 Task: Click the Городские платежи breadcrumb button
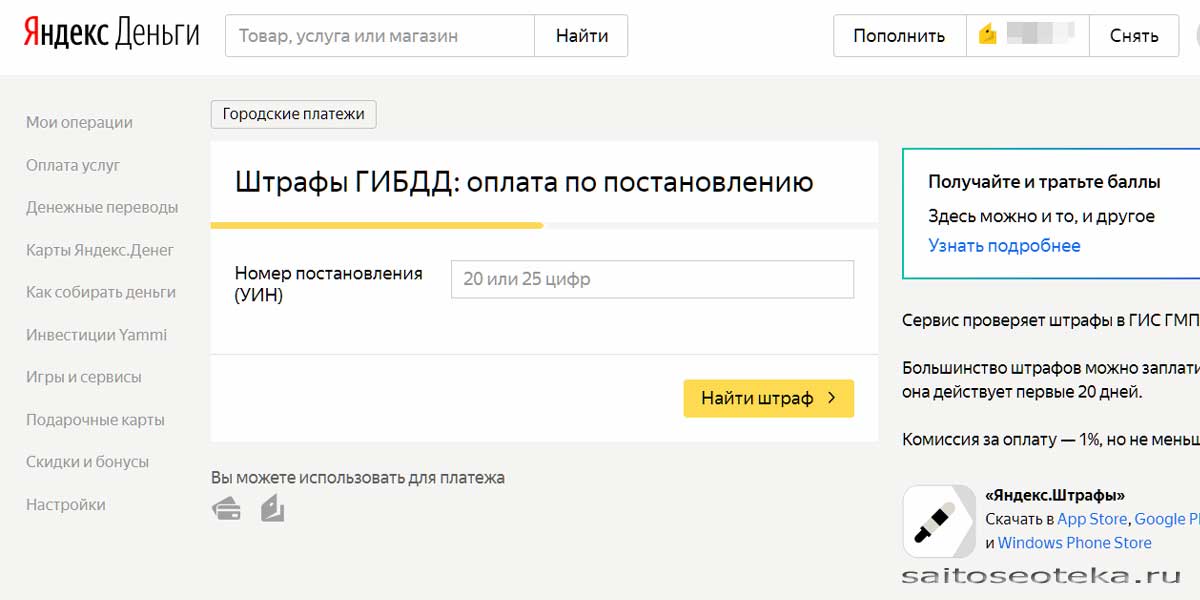[294, 114]
